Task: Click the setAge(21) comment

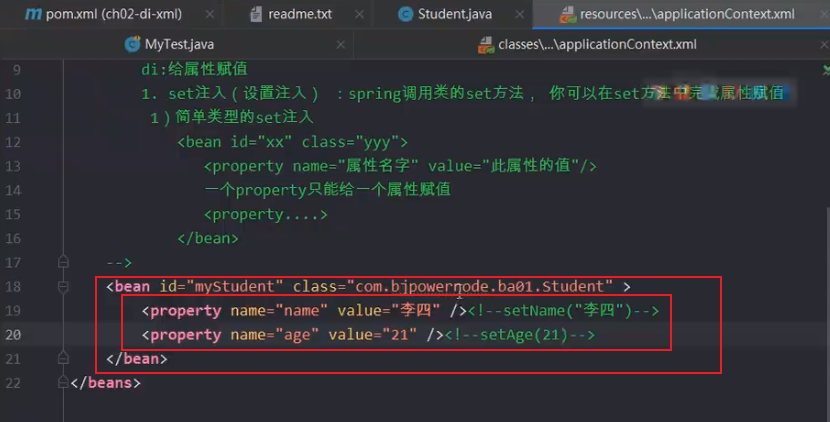Action: pyautogui.click(x=520, y=335)
